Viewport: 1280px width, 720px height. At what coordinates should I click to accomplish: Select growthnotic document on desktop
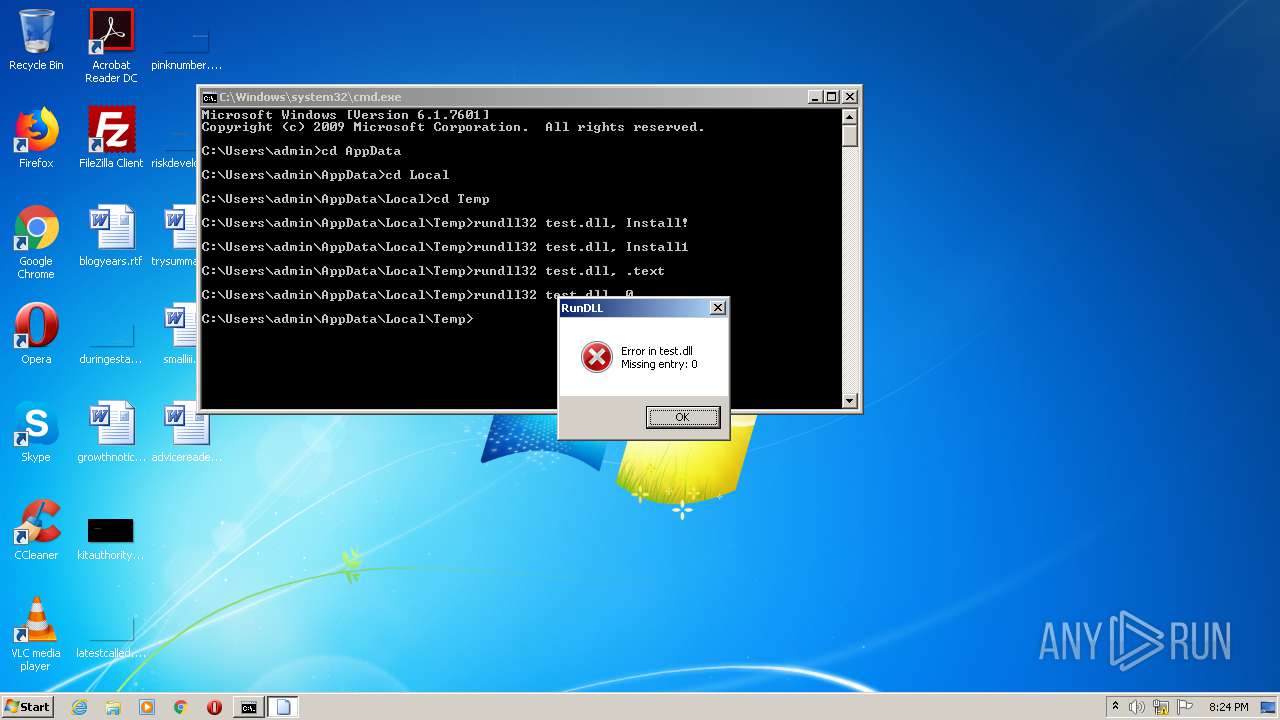(111, 432)
